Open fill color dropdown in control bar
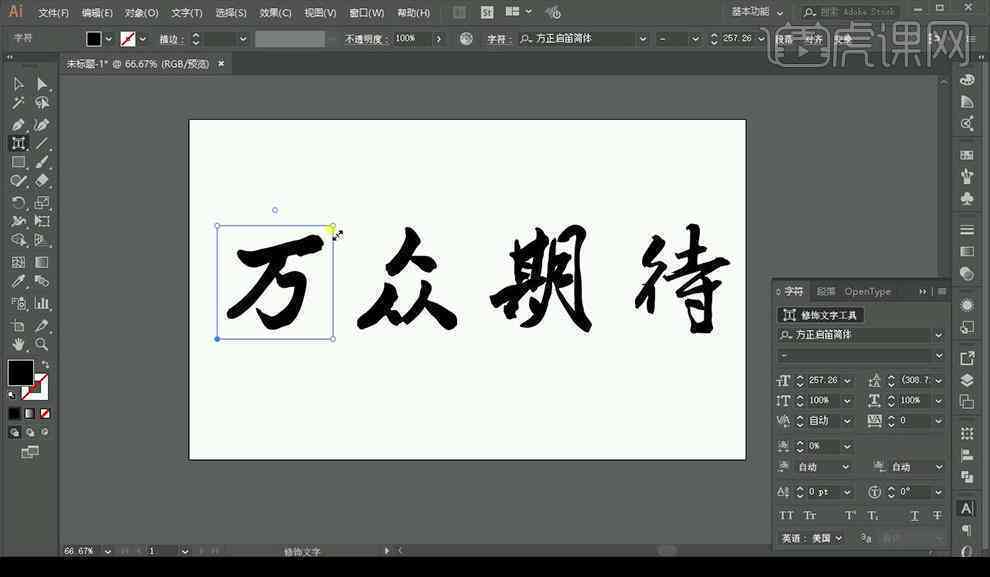This screenshot has width=990, height=577. (x=109, y=39)
